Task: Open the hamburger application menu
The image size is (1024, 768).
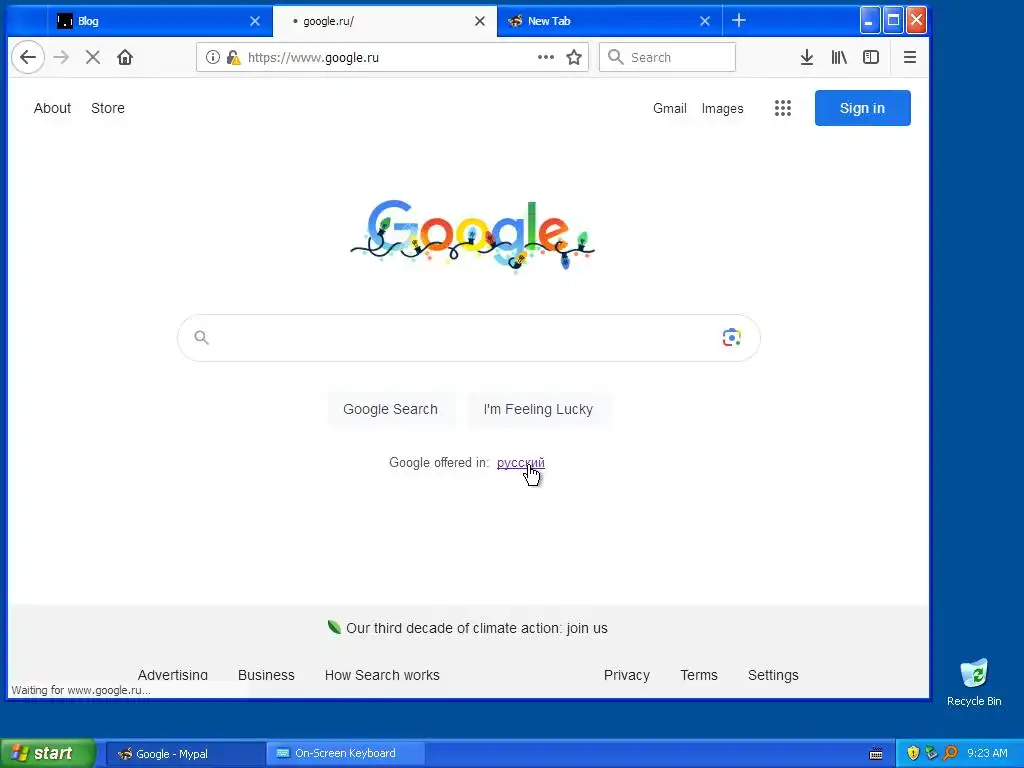Action: (910, 57)
